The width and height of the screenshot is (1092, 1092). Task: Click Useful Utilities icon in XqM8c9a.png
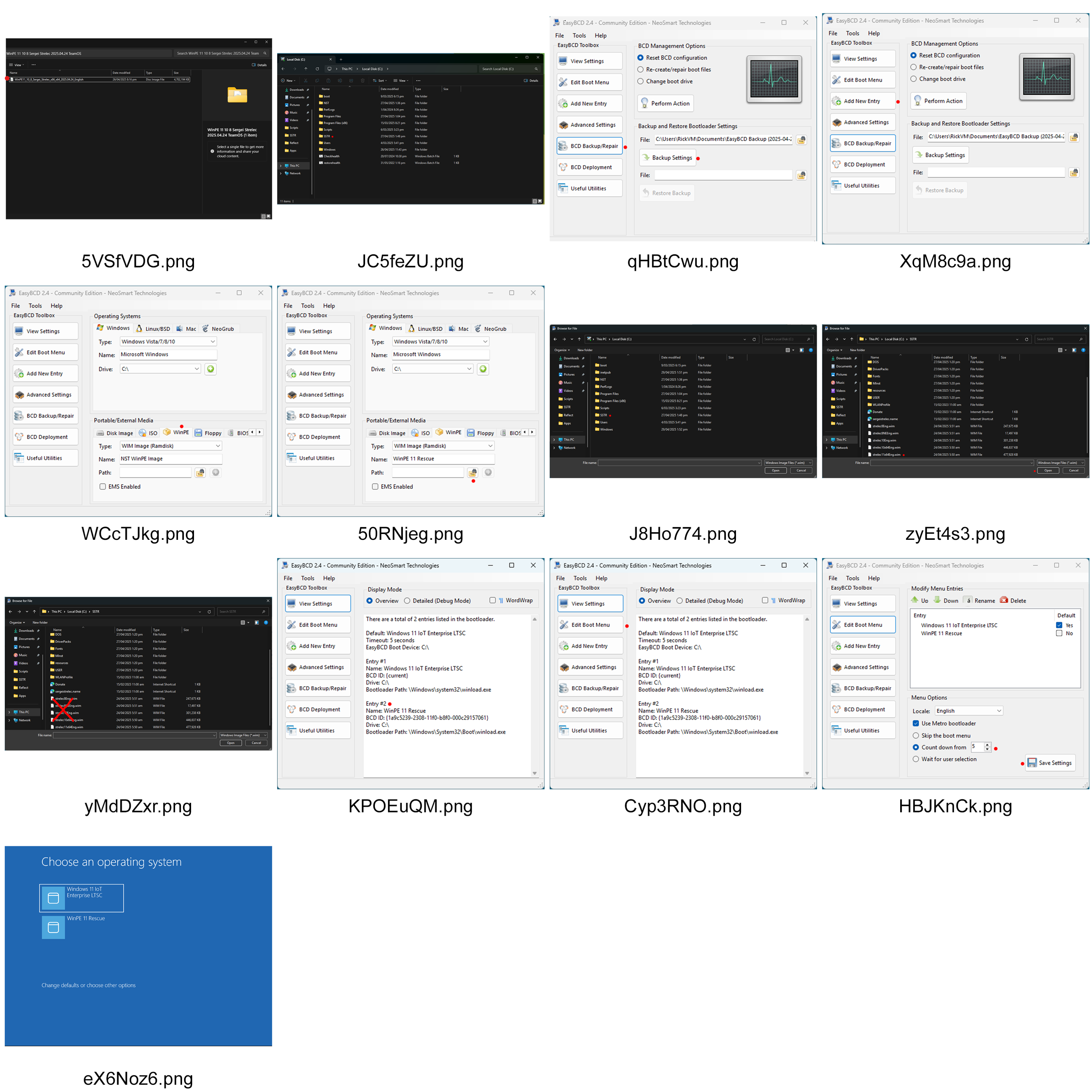point(836,185)
